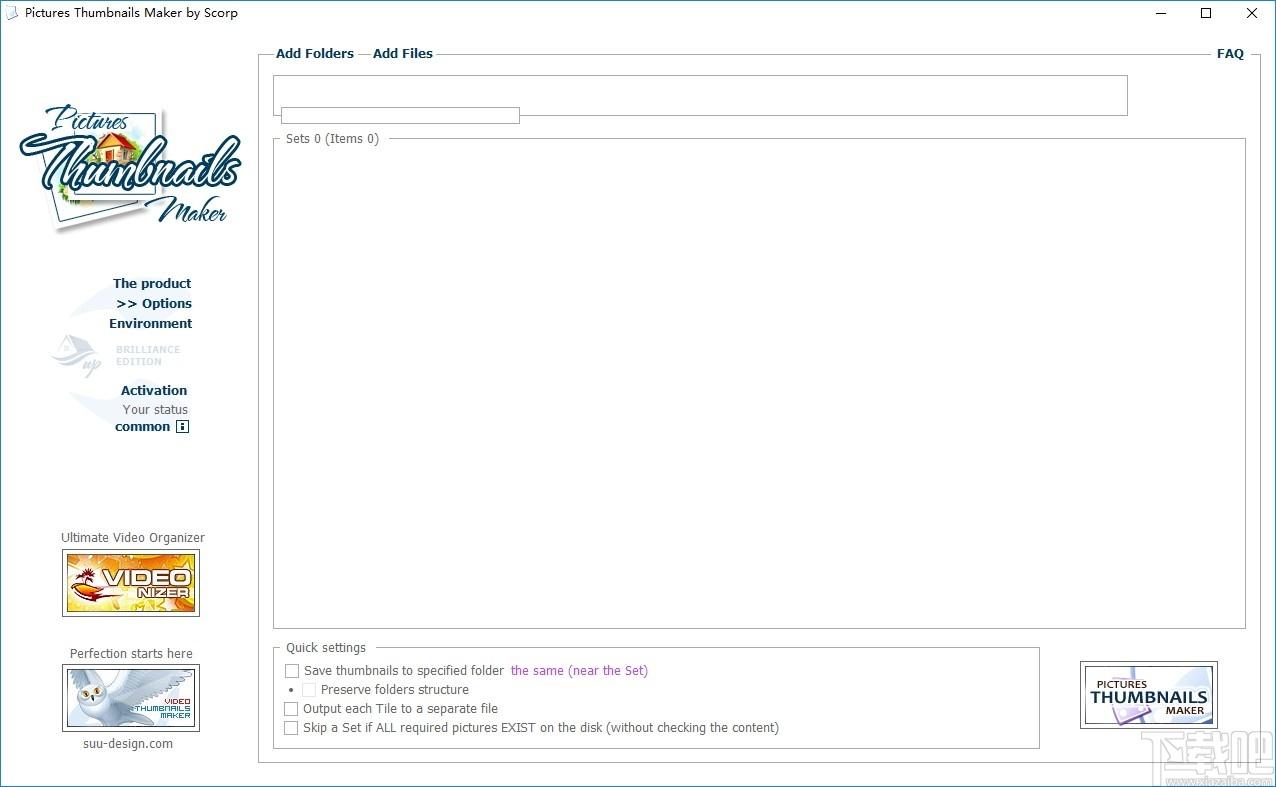Image resolution: width=1276 pixels, height=787 pixels.
Task: Click the BRILLIANCE EDITION text
Action: click(x=148, y=356)
